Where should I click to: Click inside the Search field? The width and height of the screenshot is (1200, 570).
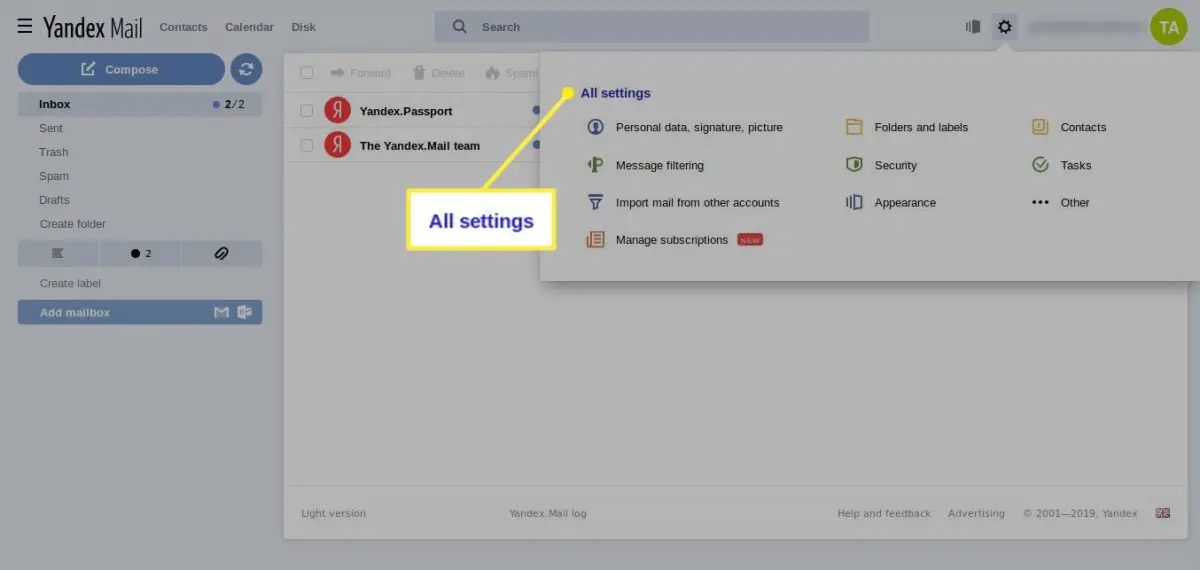coord(651,27)
